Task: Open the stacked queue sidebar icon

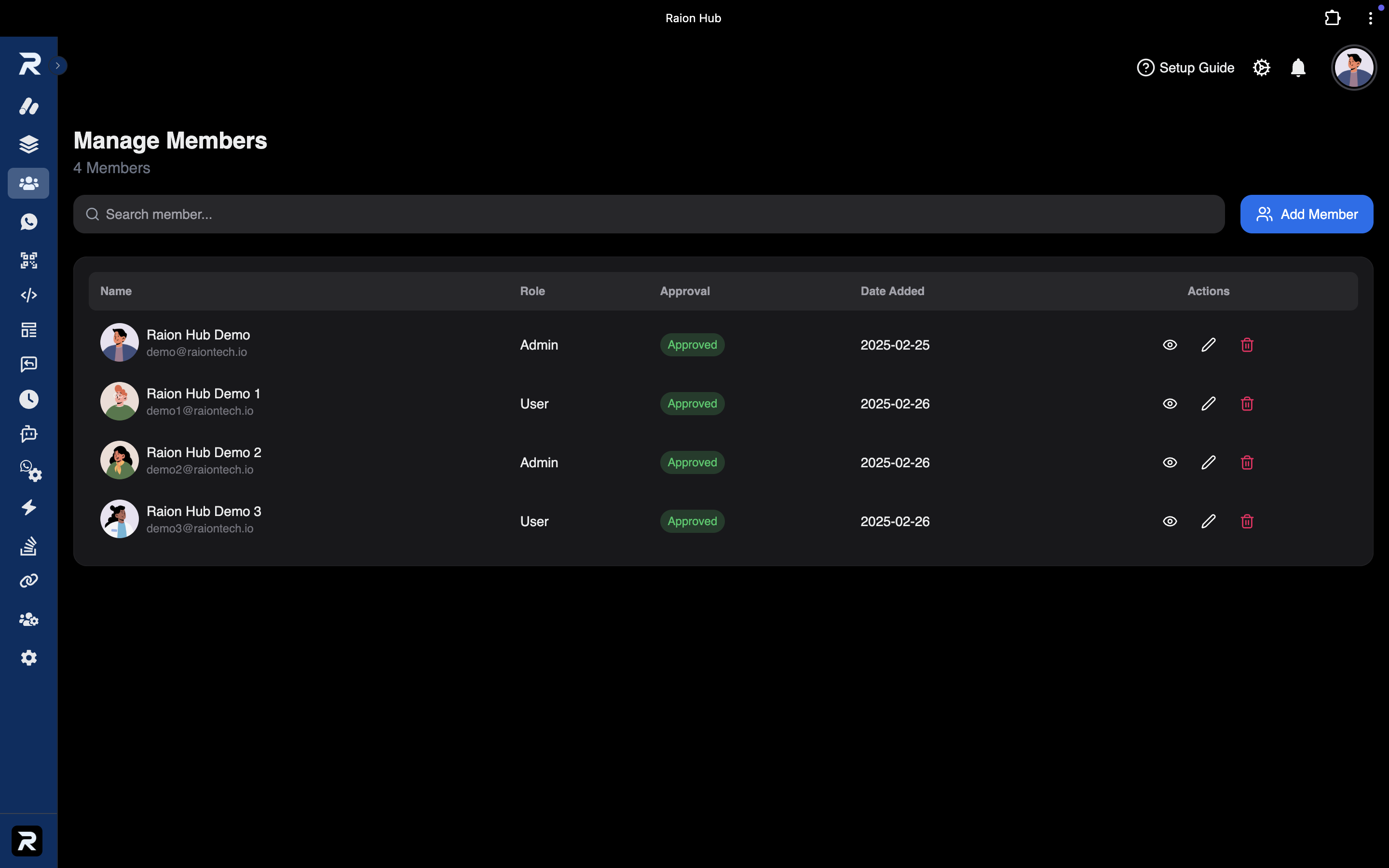Action: pos(29,546)
